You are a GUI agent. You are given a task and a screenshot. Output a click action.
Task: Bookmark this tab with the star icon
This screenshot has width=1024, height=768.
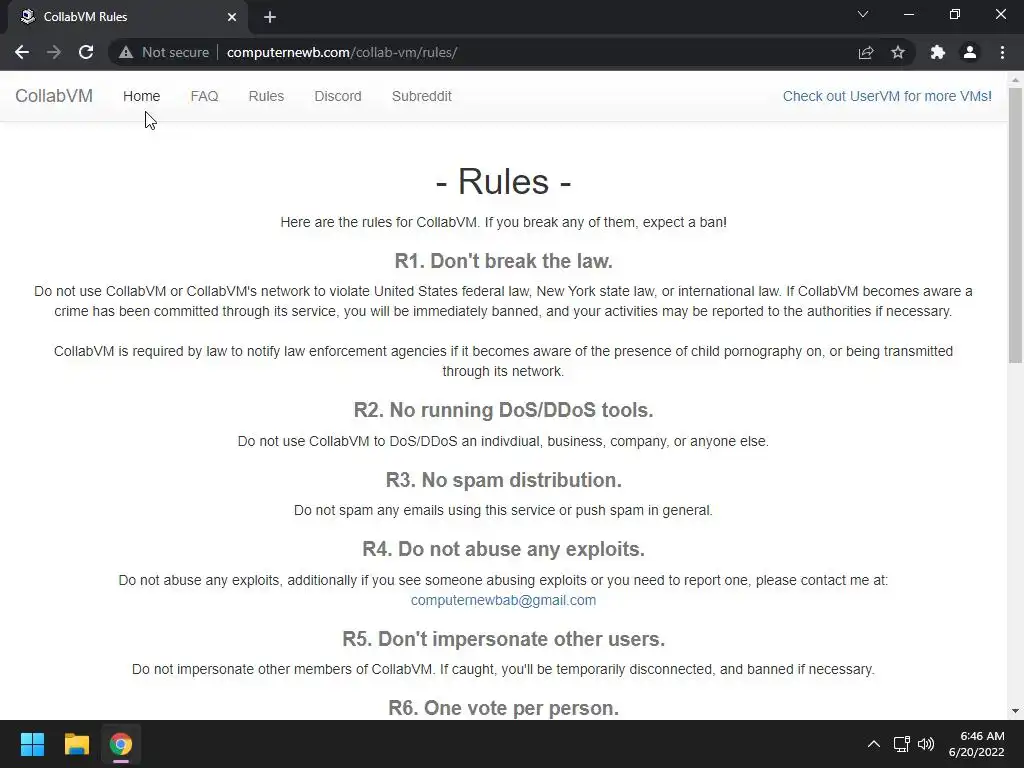pyautogui.click(x=898, y=52)
